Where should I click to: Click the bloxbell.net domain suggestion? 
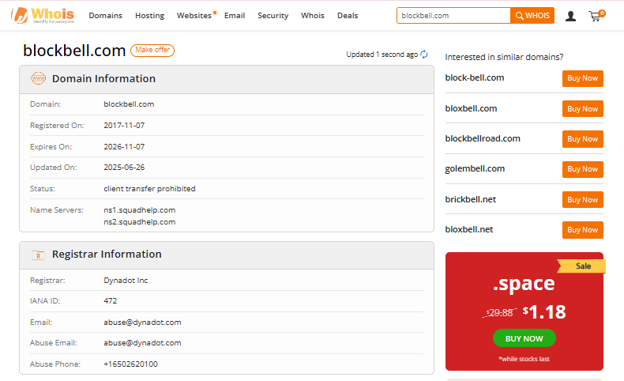click(469, 229)
